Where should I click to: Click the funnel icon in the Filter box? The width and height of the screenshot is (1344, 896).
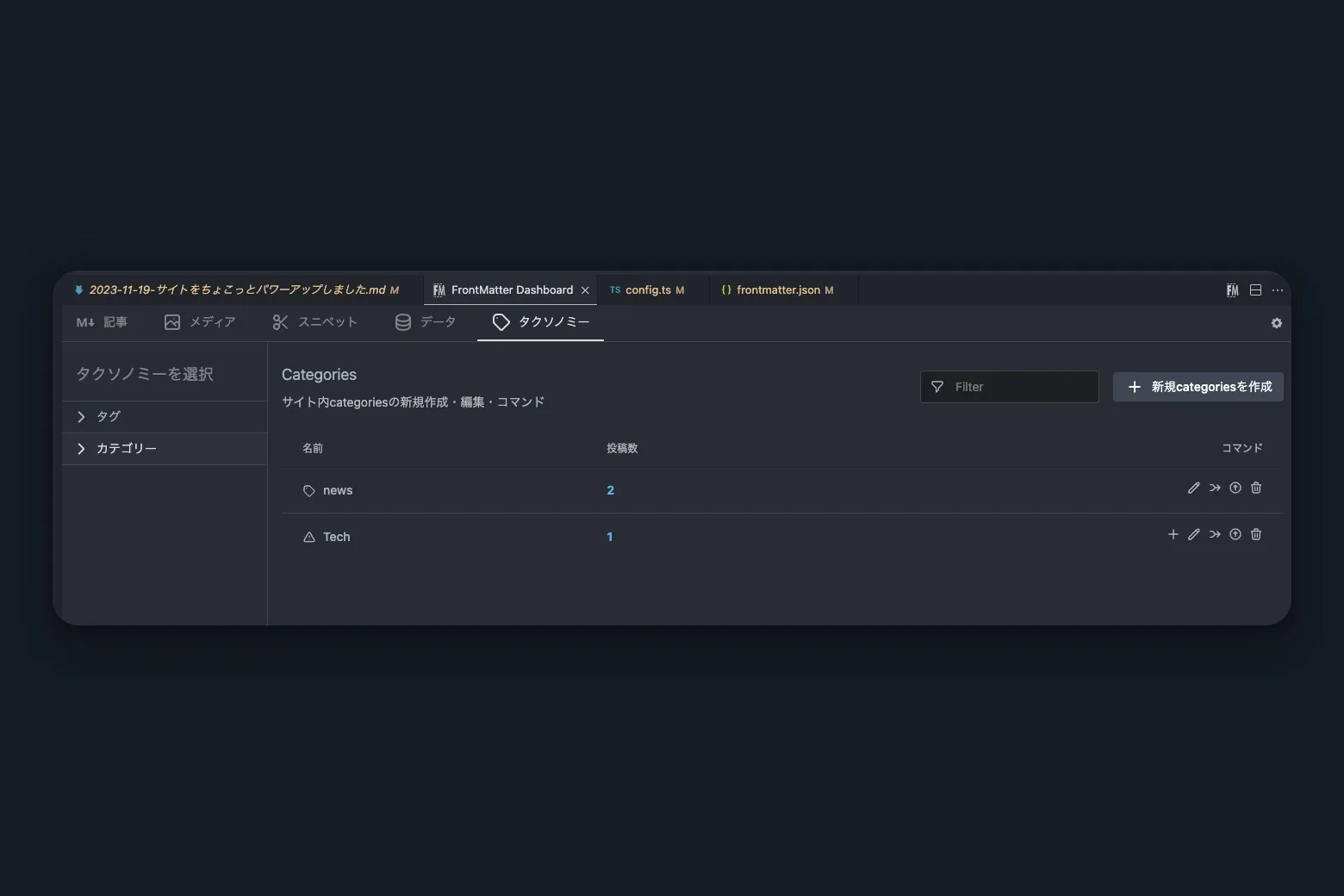coord(938,387)
